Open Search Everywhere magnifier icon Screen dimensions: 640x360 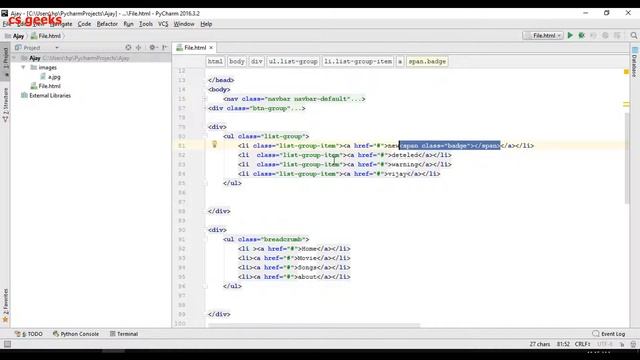[633, 36]
